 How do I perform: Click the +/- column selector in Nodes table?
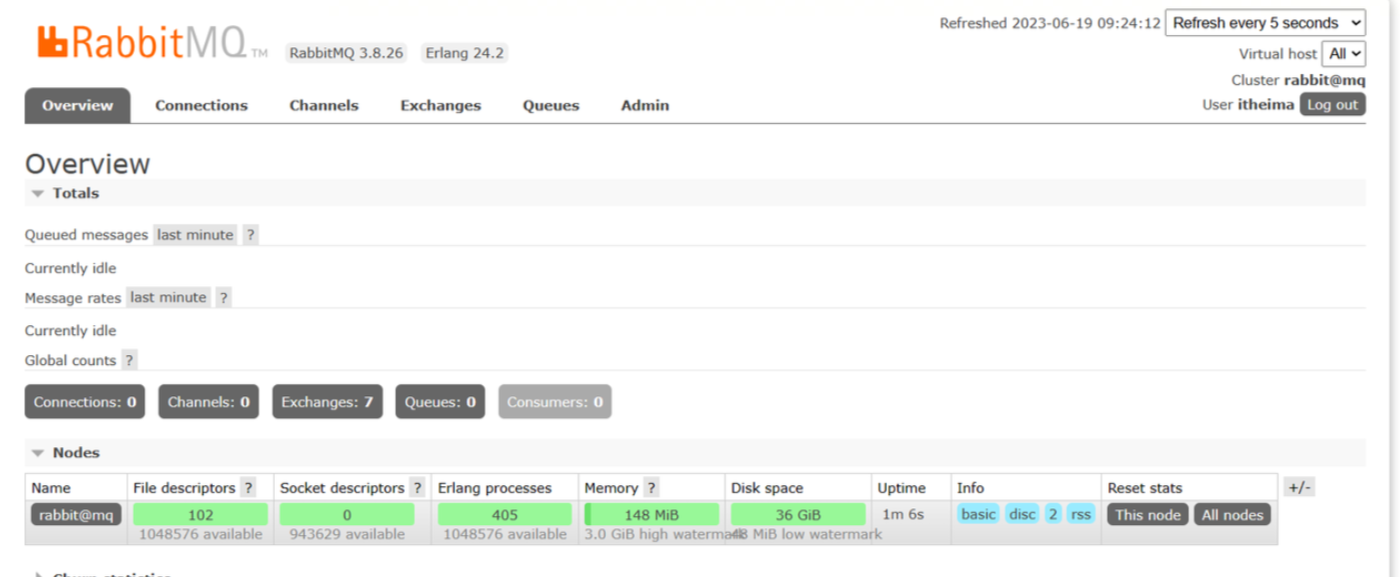[x=1298, y=487]
